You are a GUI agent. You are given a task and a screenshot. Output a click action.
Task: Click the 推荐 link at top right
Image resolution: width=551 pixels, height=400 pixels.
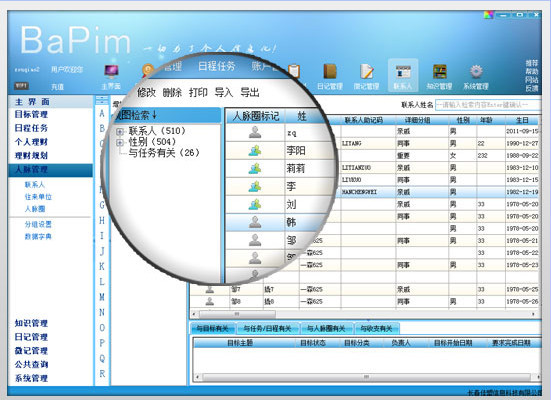point(531,63)
